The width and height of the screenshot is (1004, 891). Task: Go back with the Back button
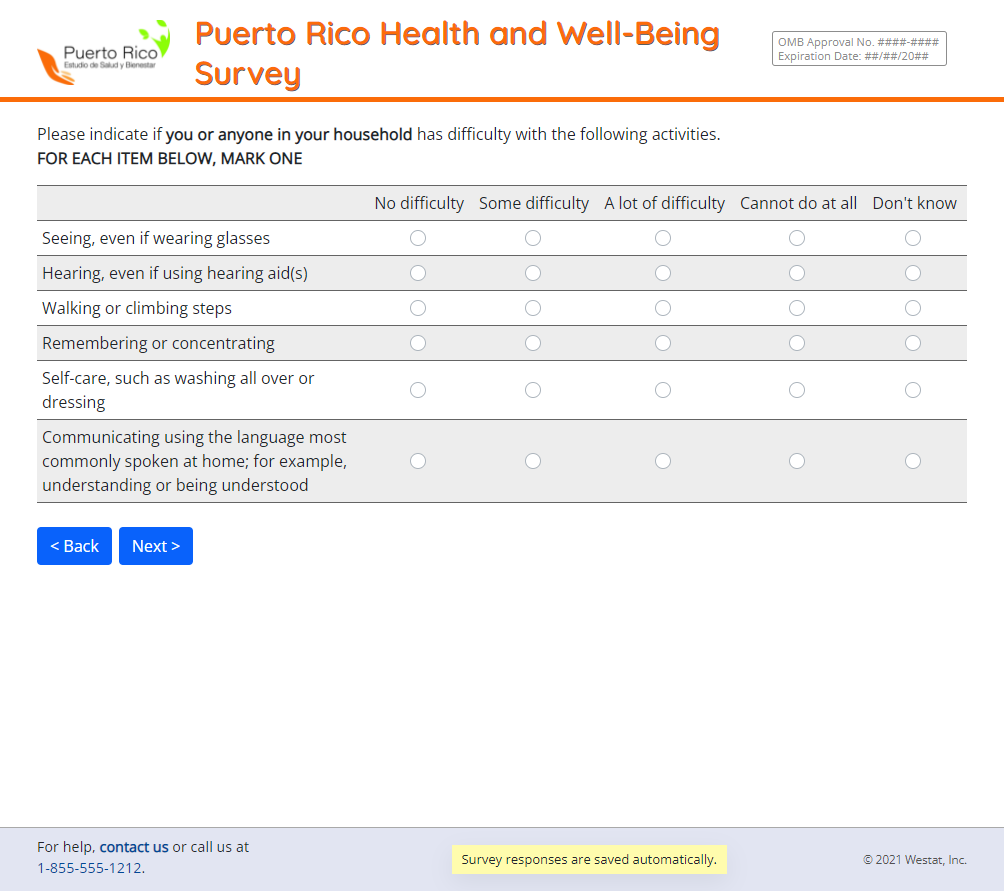[x=74, y=546]
